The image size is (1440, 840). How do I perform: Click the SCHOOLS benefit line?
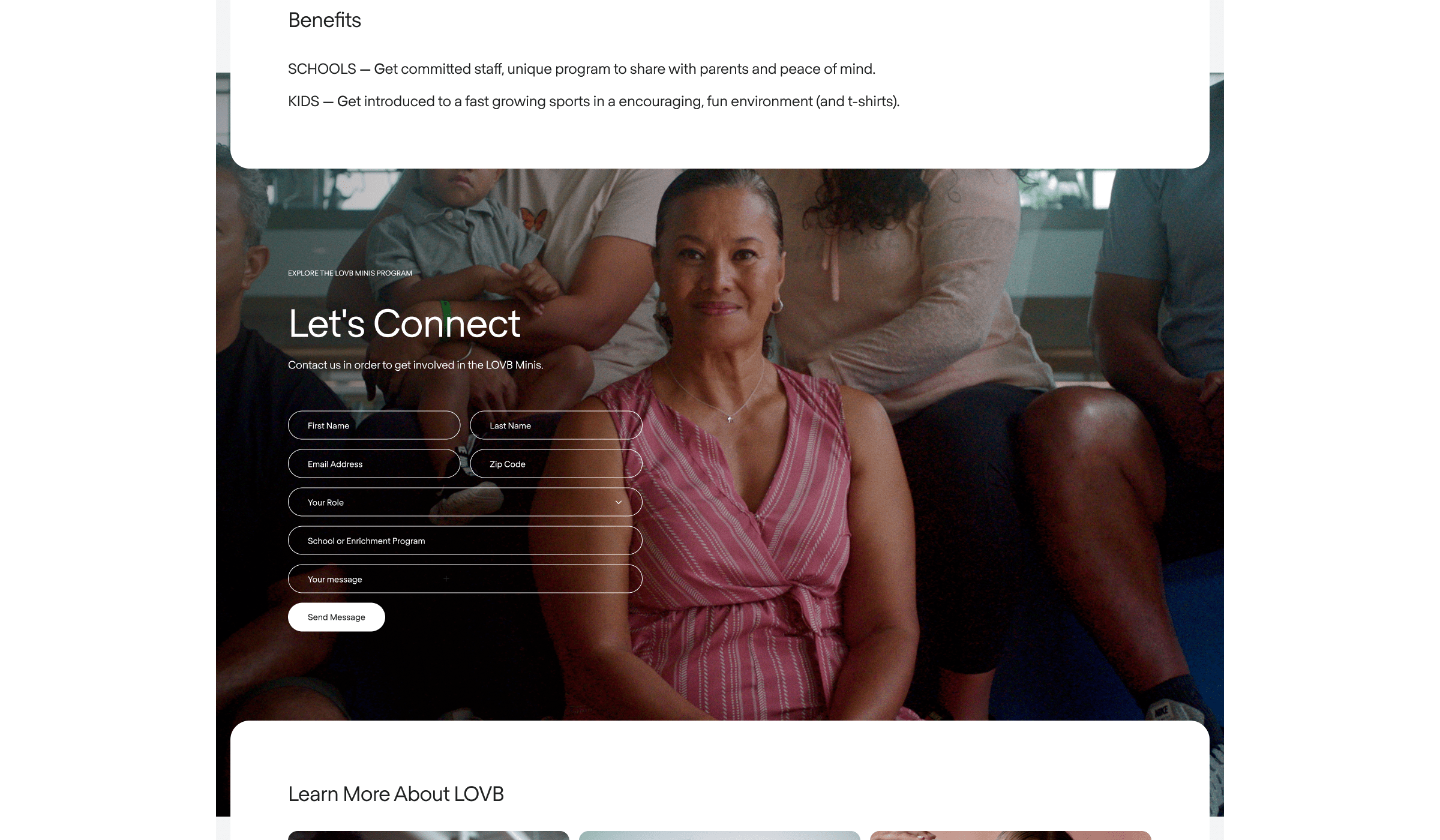(581, 69)
